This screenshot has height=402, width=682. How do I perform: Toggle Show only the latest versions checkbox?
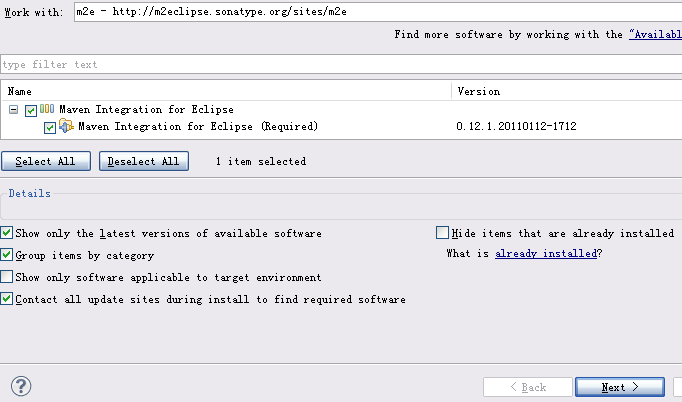pos(6,233)
